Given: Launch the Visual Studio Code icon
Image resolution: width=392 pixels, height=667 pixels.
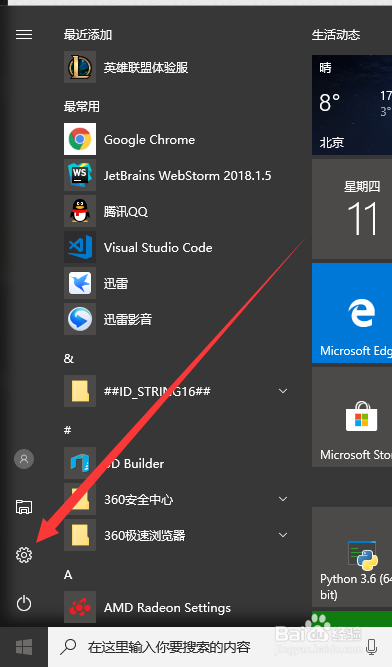Looking at the screenshot, I should (80, 247).
